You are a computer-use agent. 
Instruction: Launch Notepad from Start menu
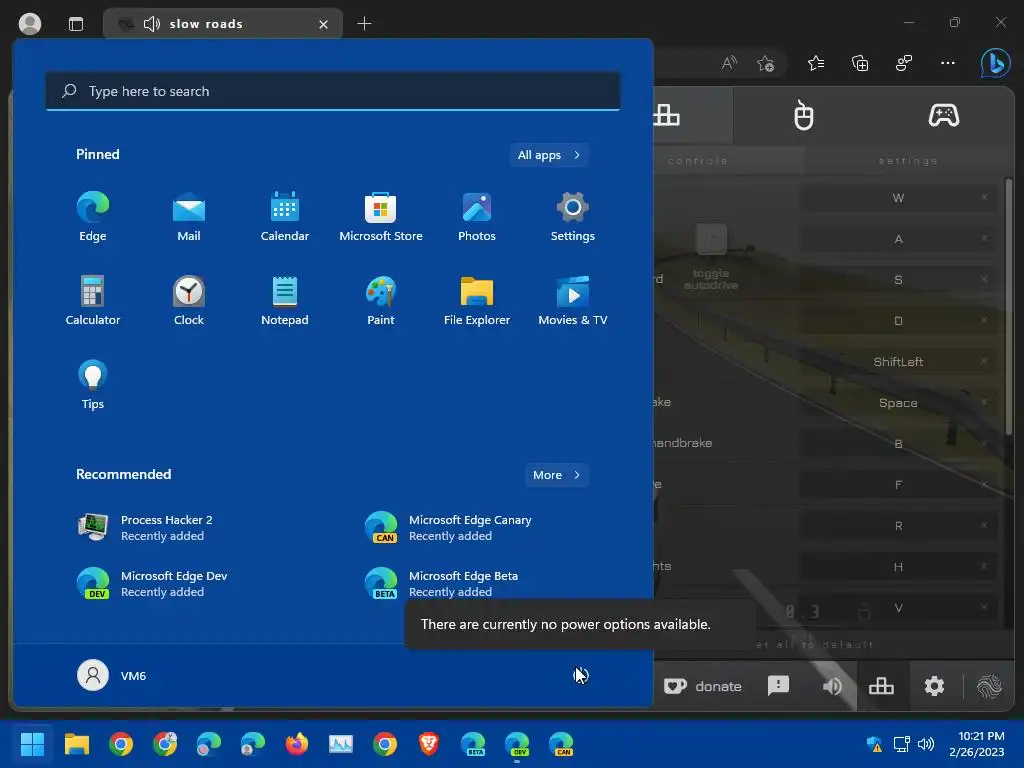285,300
